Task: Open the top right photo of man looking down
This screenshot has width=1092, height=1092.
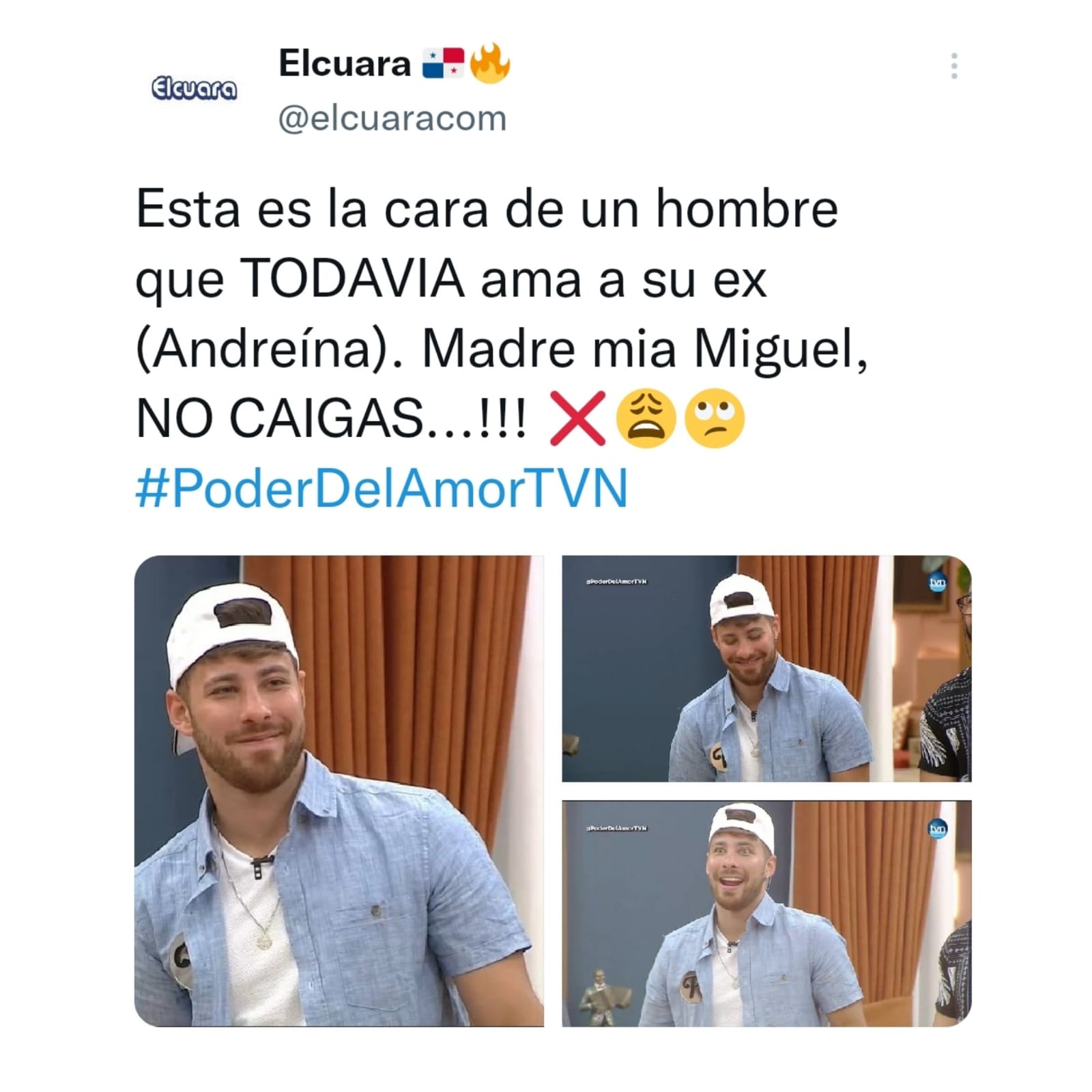Action: pos(766,668)
